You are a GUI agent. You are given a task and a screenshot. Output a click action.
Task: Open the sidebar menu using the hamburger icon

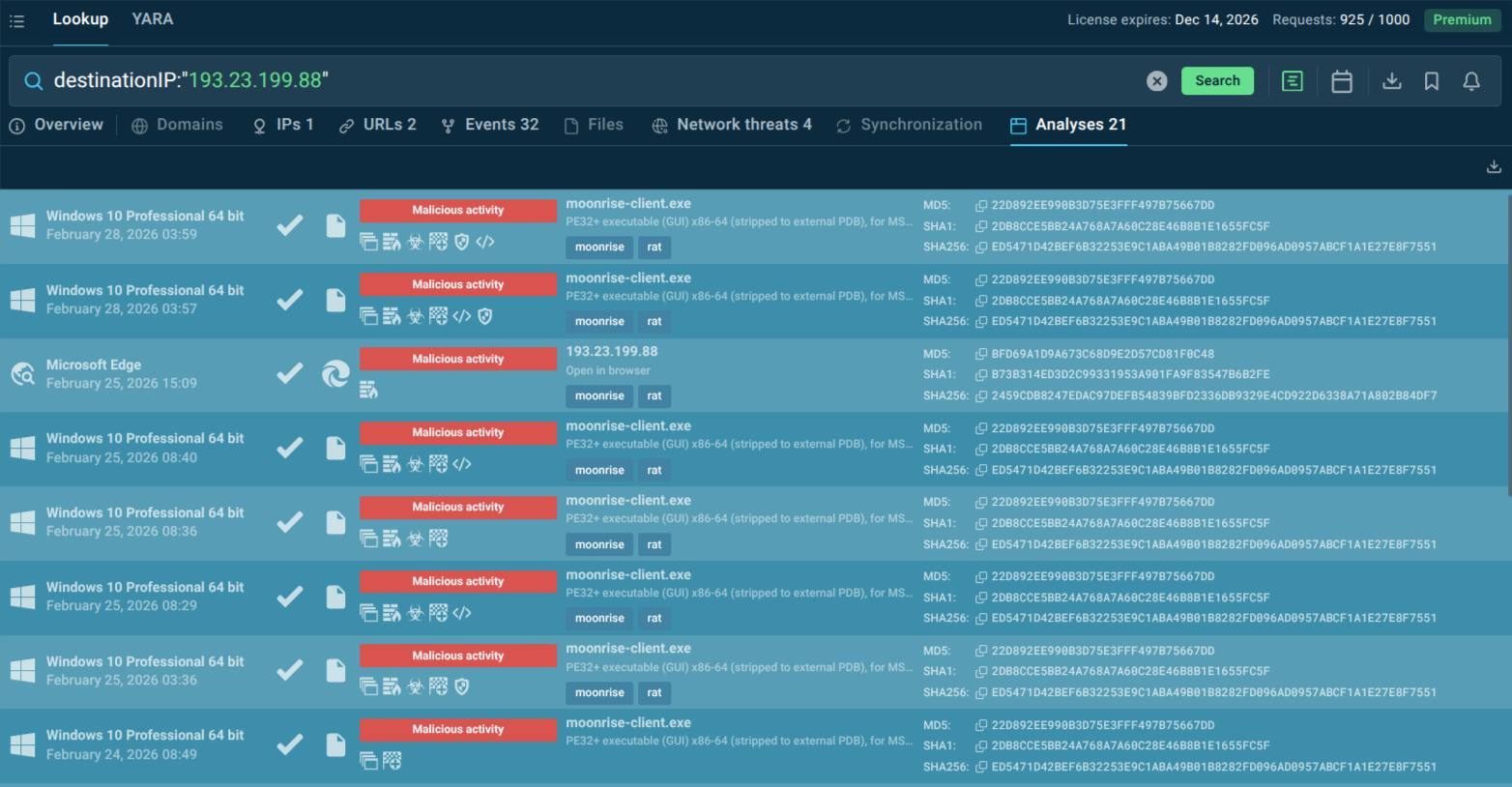16,19
